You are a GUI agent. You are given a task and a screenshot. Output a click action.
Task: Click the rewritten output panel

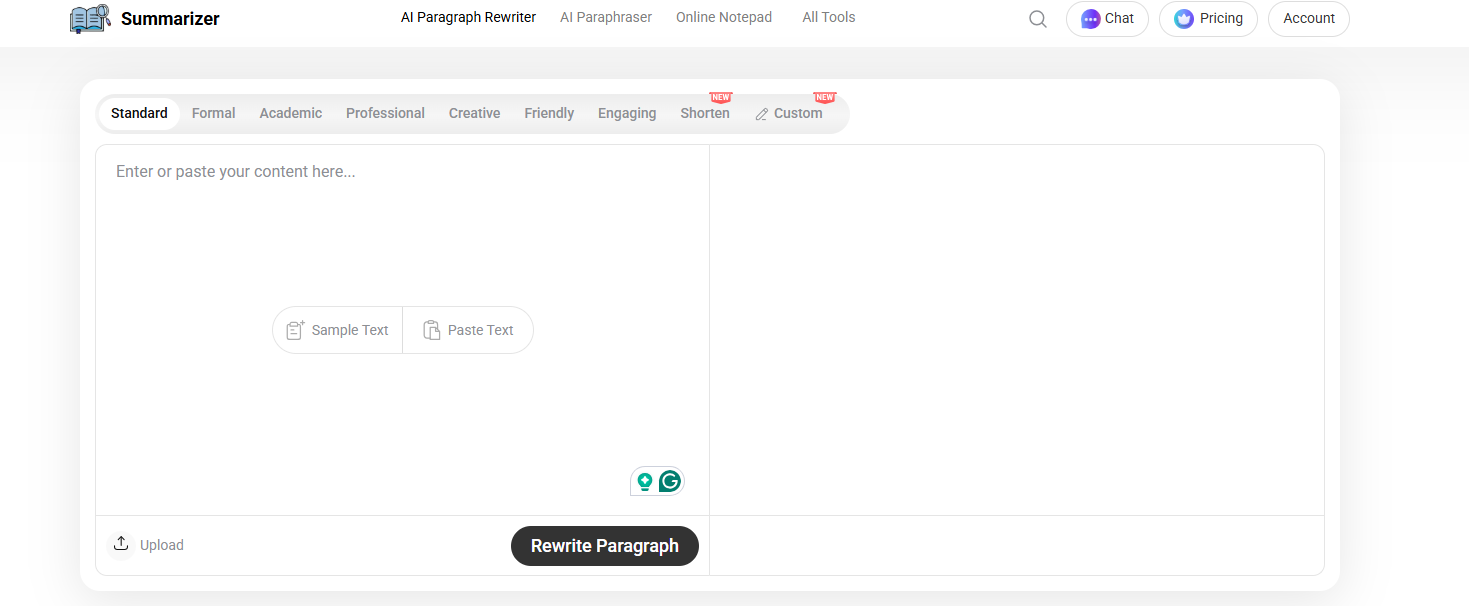(1017, 330)
